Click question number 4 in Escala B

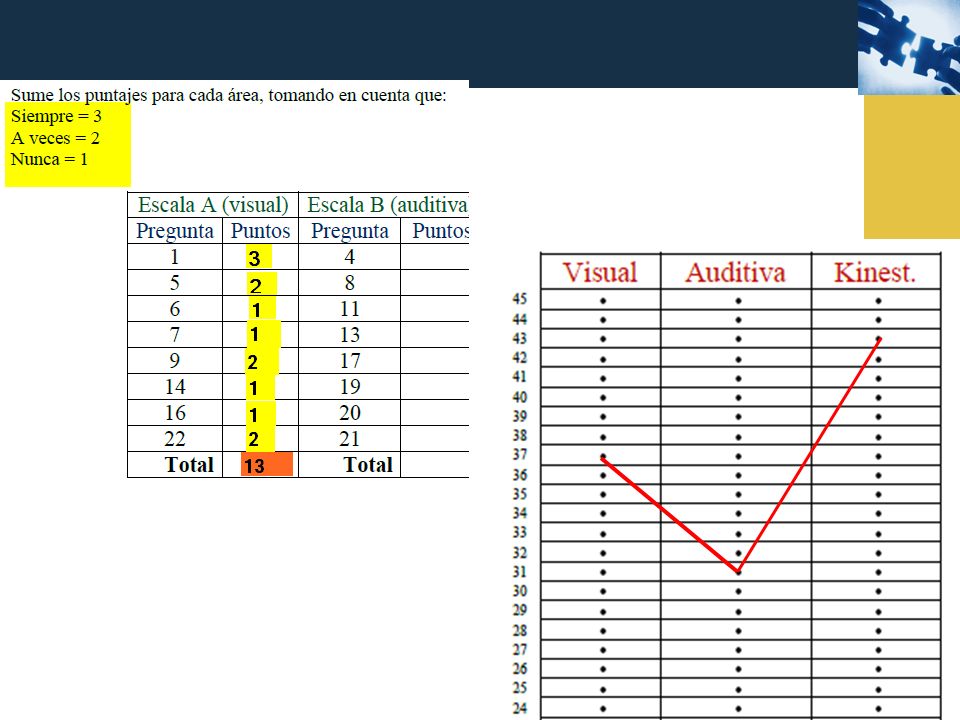coord(350,257)
